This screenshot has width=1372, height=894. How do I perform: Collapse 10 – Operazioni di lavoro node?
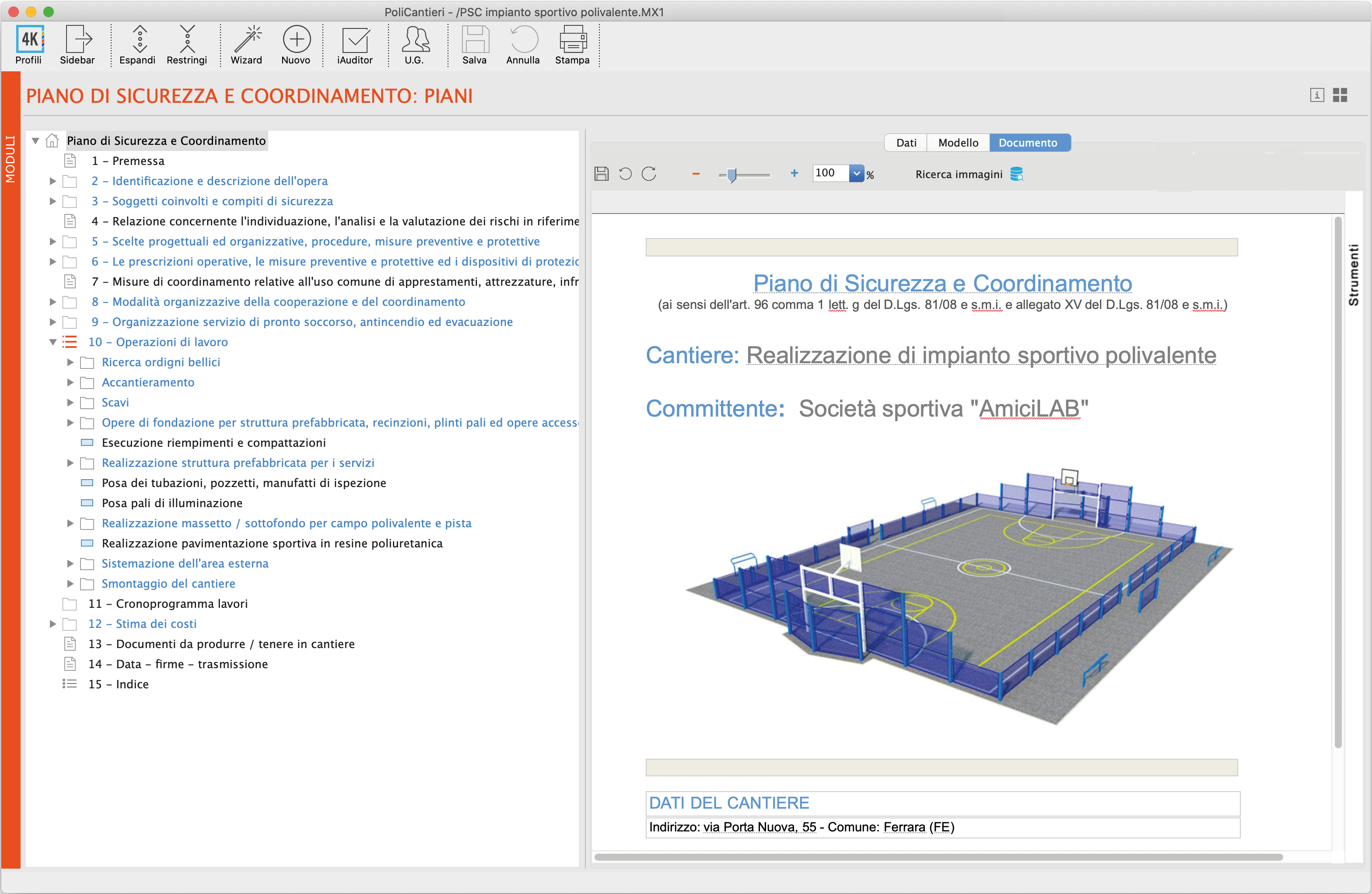pyautogui.click(x=52, y=342)
